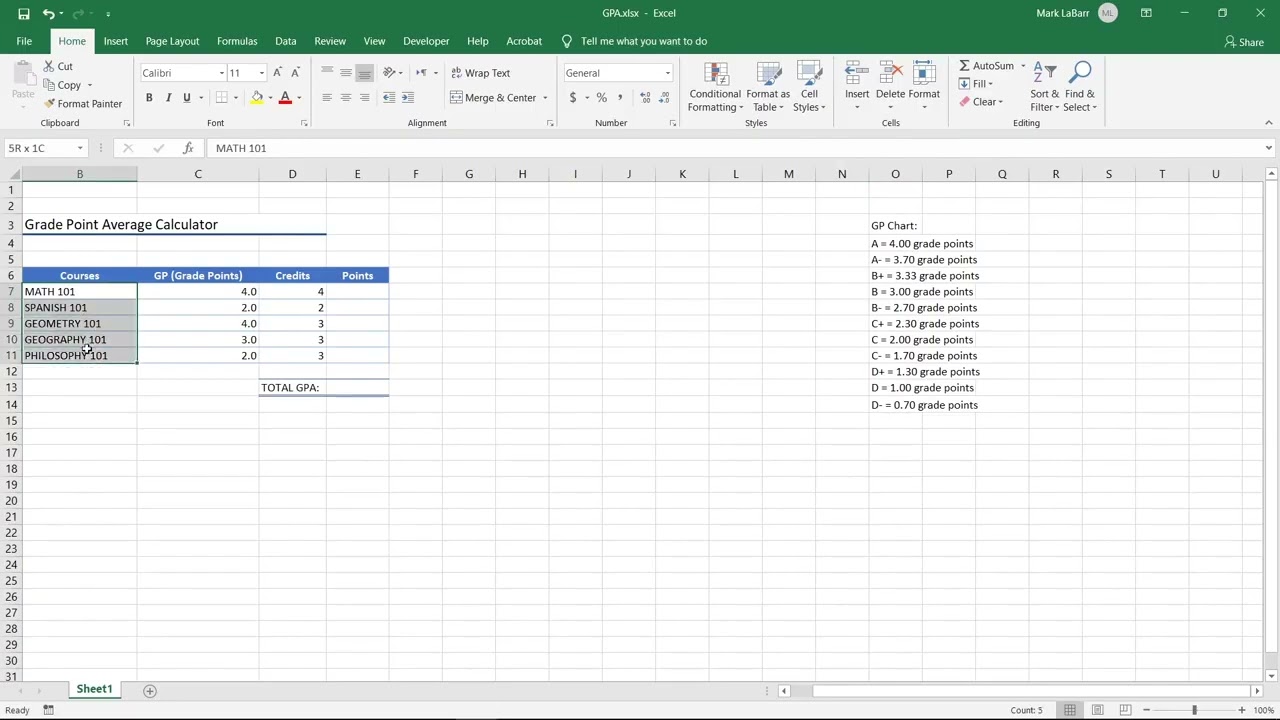This screenshot has height=720, width=1280.
Task: Click the Increase Indent icon
Action: (x=408, y=97)
